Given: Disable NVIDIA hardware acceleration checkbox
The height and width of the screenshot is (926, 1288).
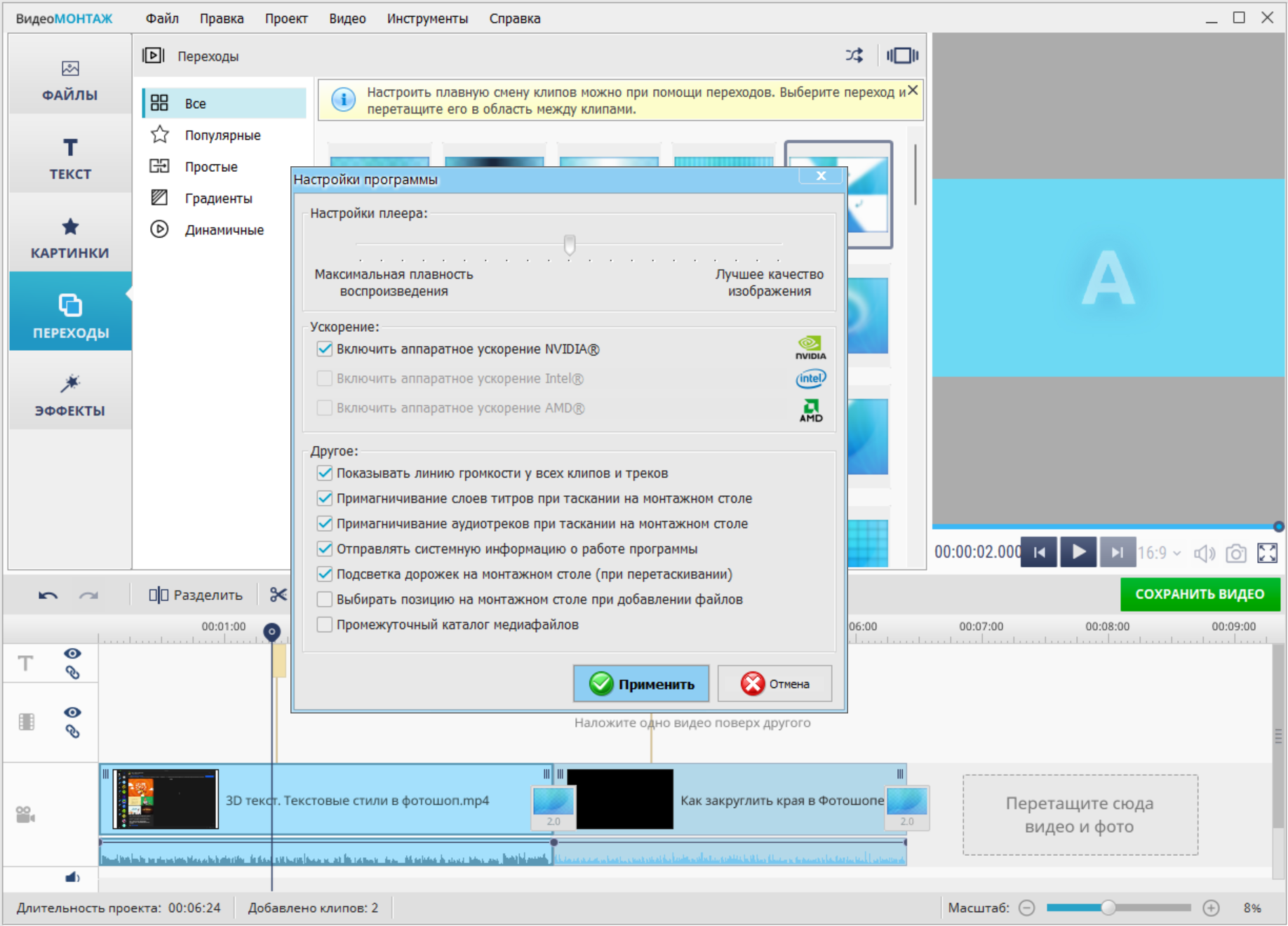Looking at the screenshot, I should click(x=324, y=349).
